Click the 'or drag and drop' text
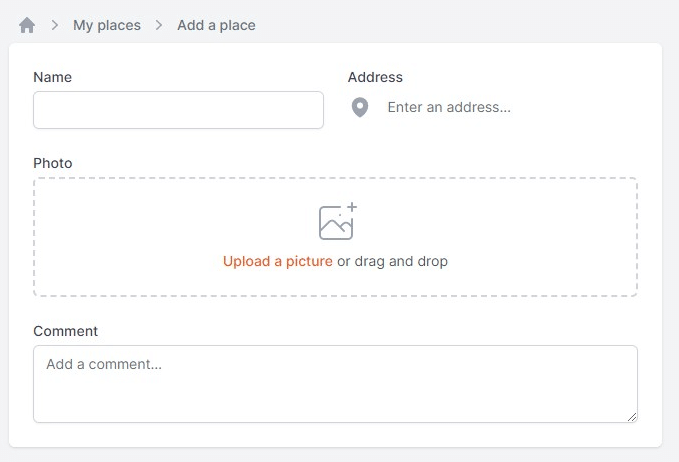Screen dimensions: 679x462 tap(392, 261)
